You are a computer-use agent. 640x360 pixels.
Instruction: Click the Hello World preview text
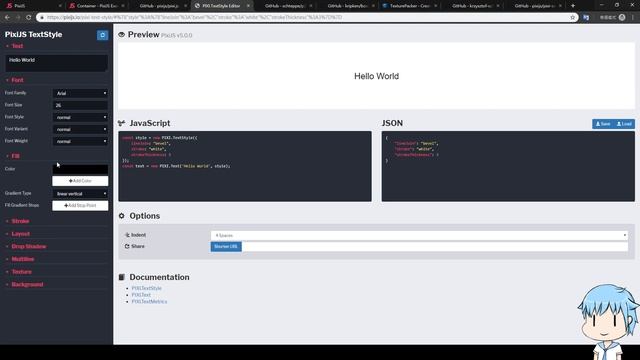pos(376,76)
